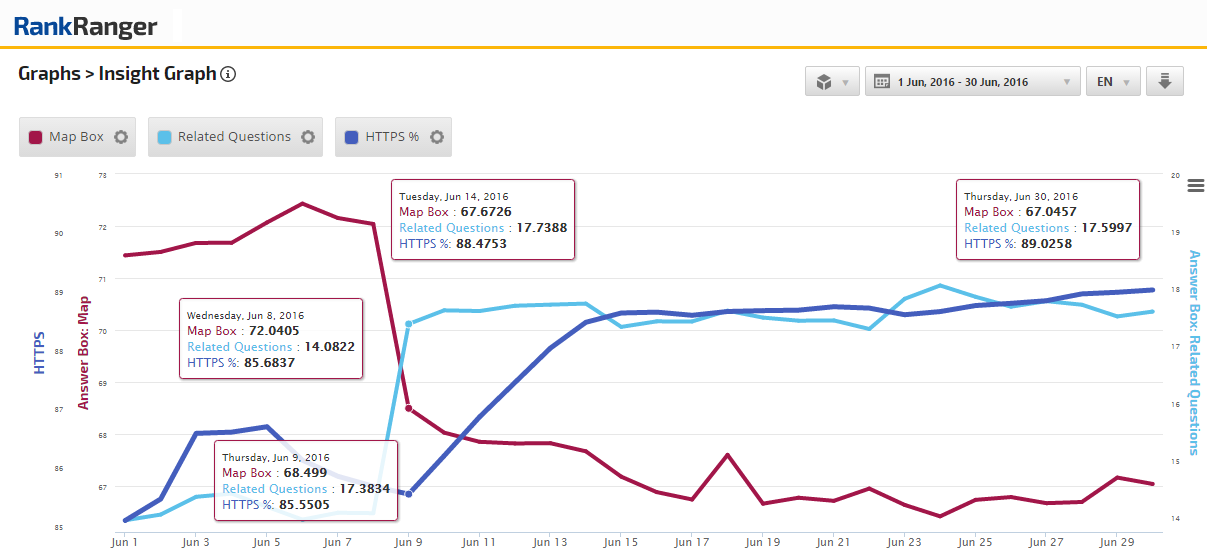Open HTTPS % gear settings

tap(437, 137)
